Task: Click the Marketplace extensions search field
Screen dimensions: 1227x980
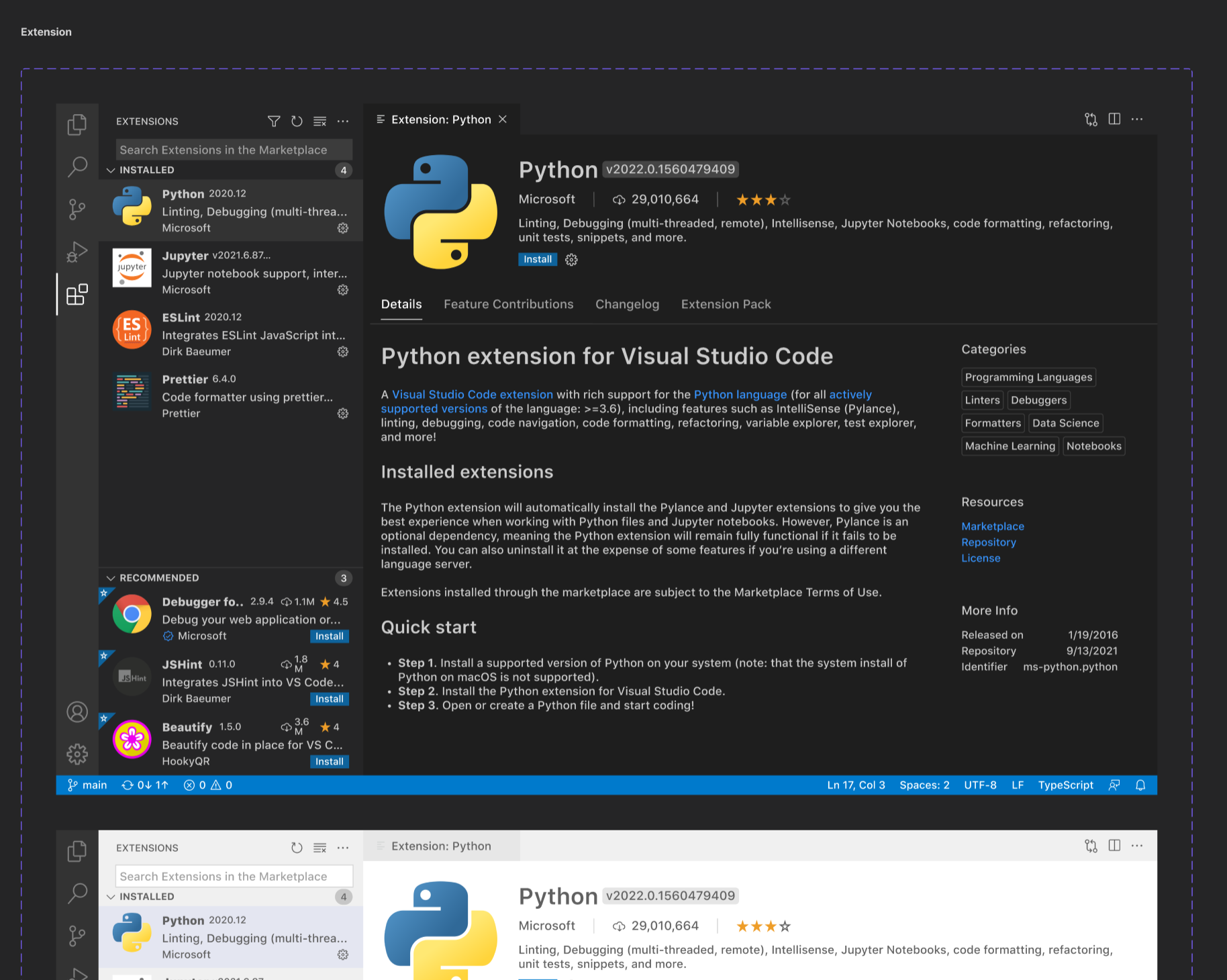Action: pos(233,149)
